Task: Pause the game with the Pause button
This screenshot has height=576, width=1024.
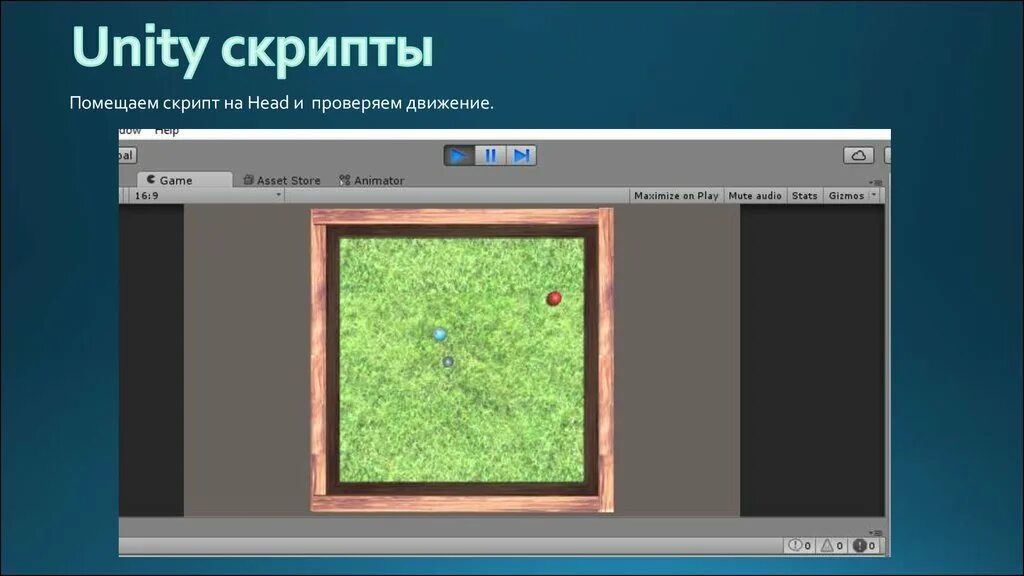Action: (x=490, y=155)
